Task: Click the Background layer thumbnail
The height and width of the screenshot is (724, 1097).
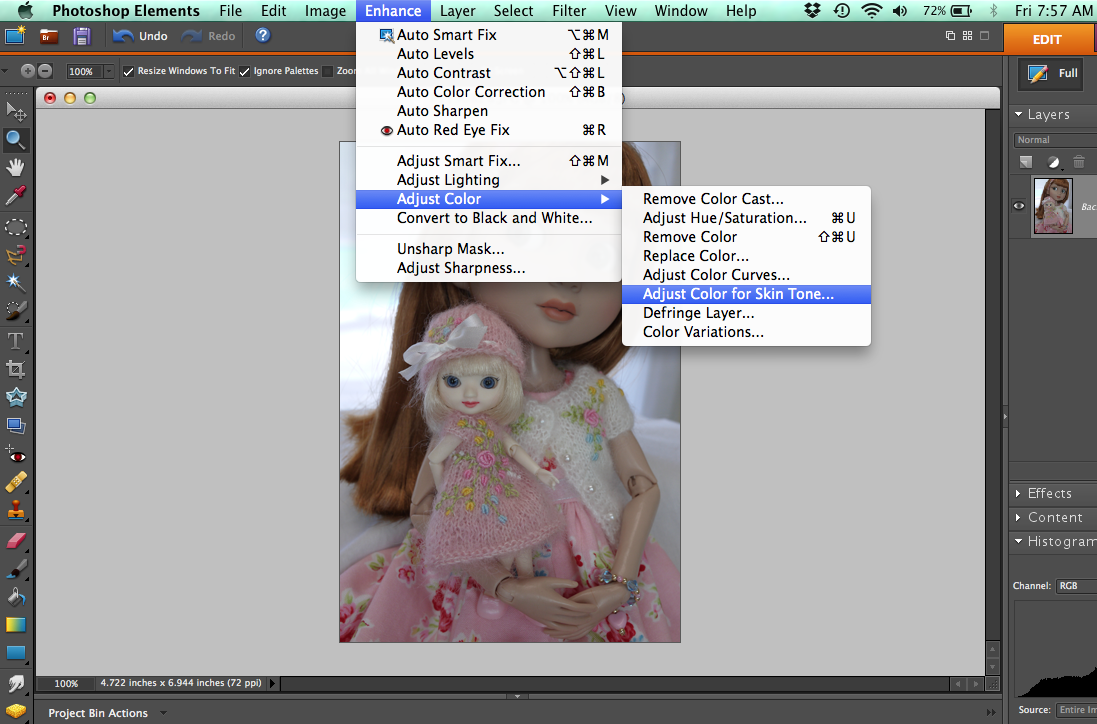Action: pyautogui.click(x=1053, y=206)
